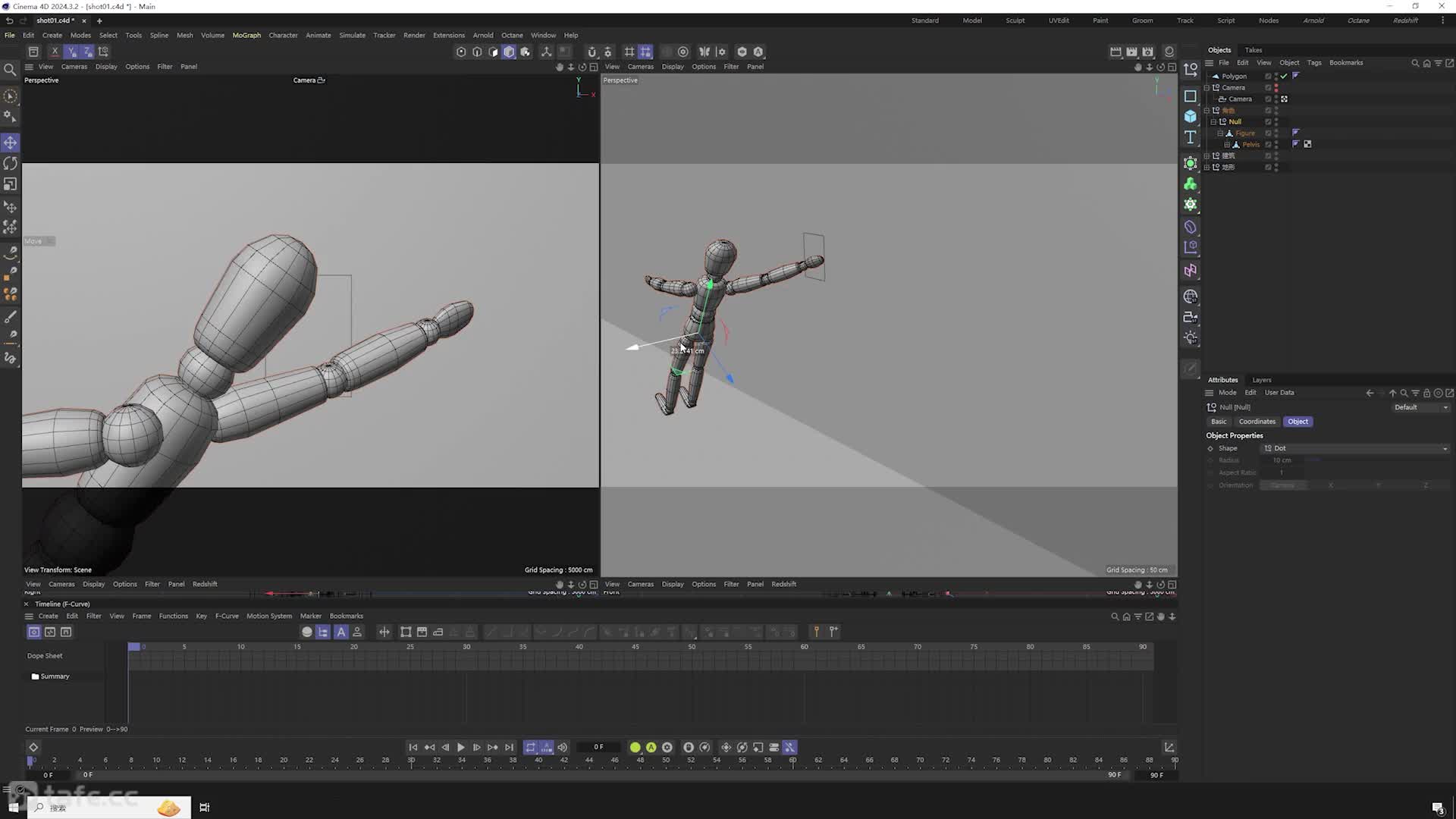Image resolution: width=1456 pixels, height=819 pixels.
Task: Click the Dope Sheet playhead marker
Action: pyautogui.click(x=134, y=647)
